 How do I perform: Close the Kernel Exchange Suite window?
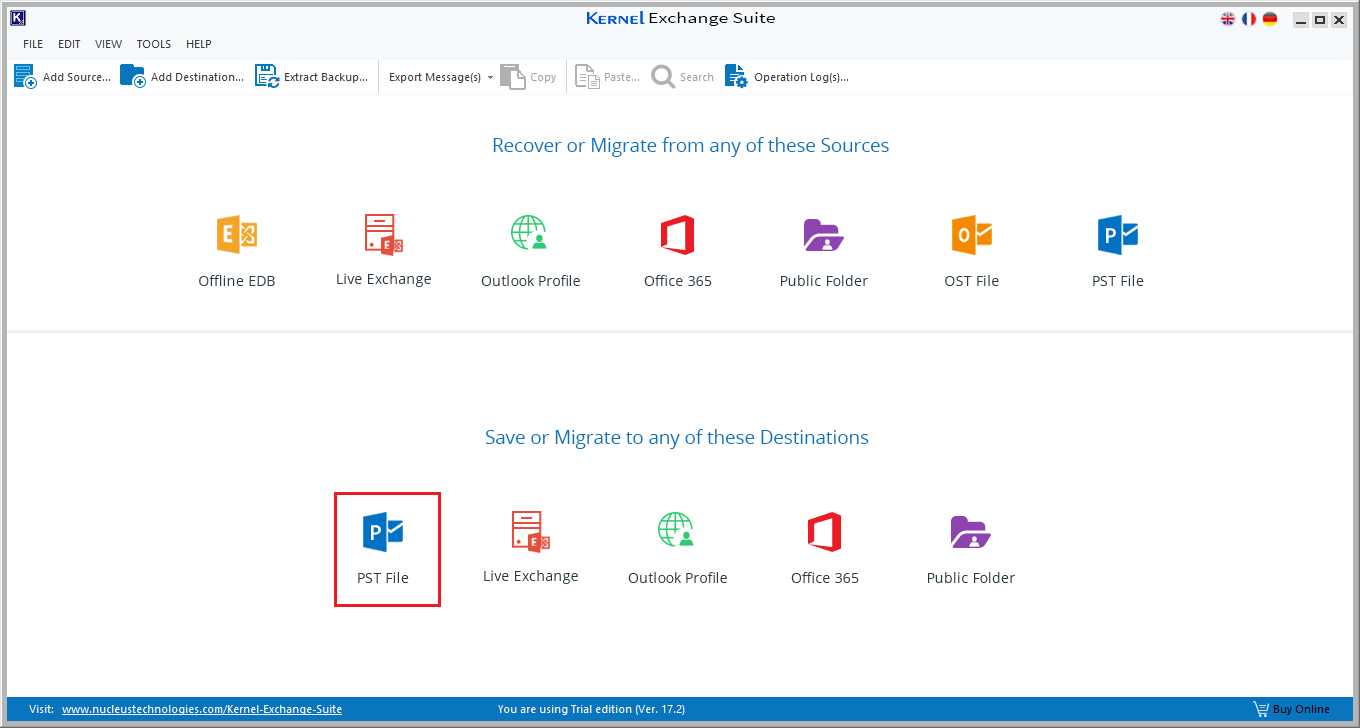tap(1339, 20)
